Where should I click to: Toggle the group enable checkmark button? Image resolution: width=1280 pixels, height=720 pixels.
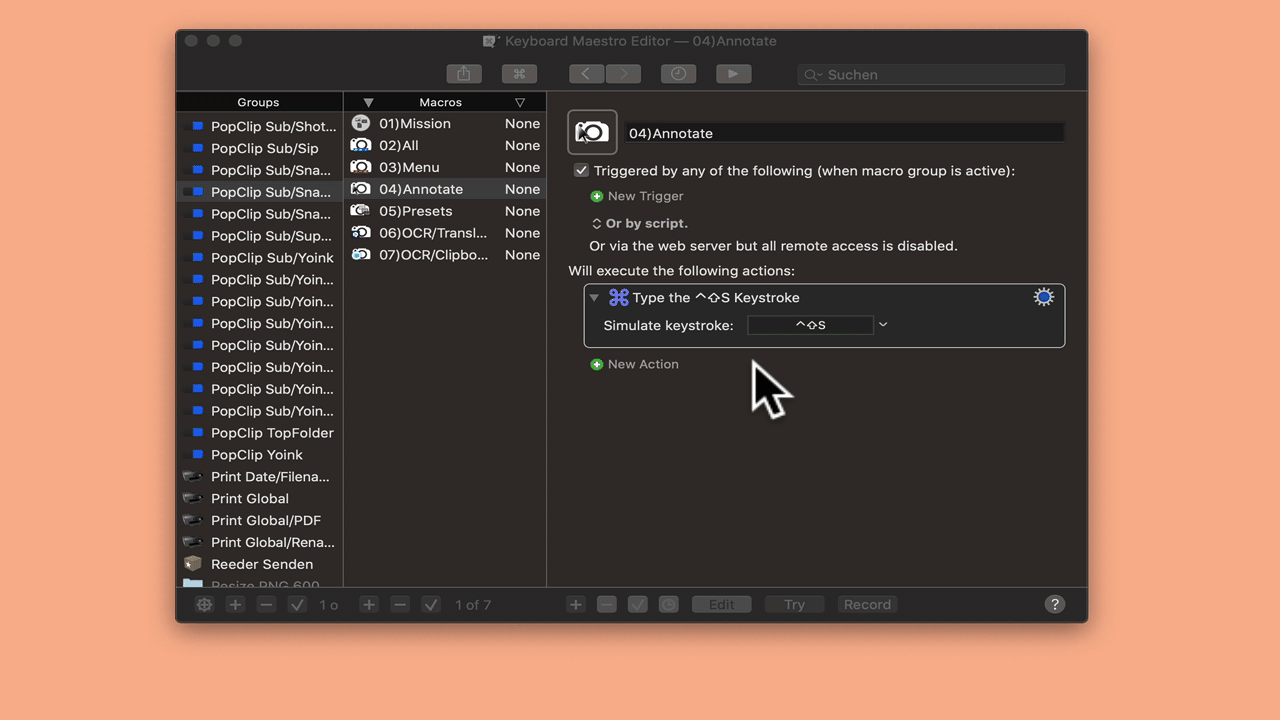(297, 604)
